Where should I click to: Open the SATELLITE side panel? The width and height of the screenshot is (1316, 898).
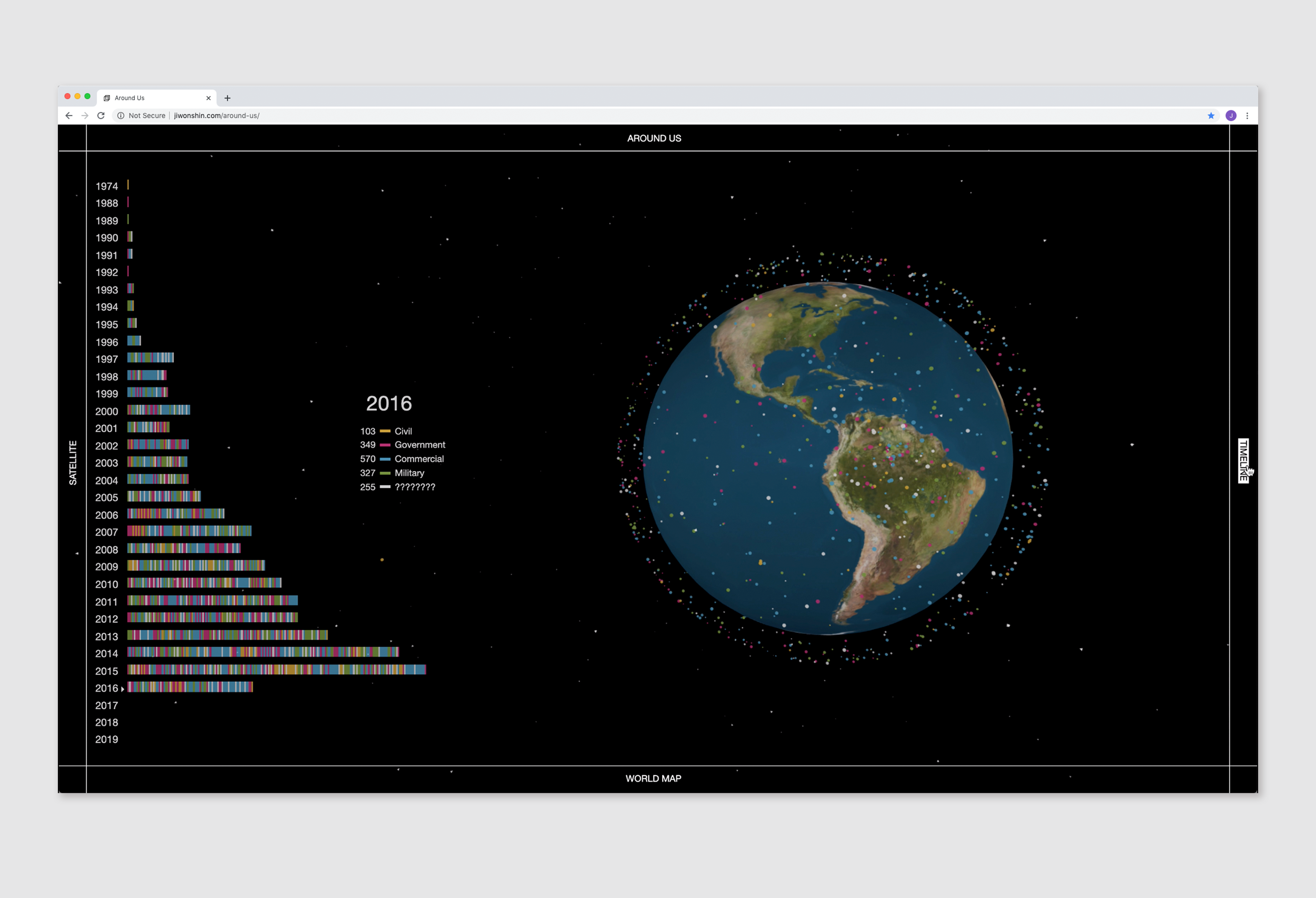[72, 463]
